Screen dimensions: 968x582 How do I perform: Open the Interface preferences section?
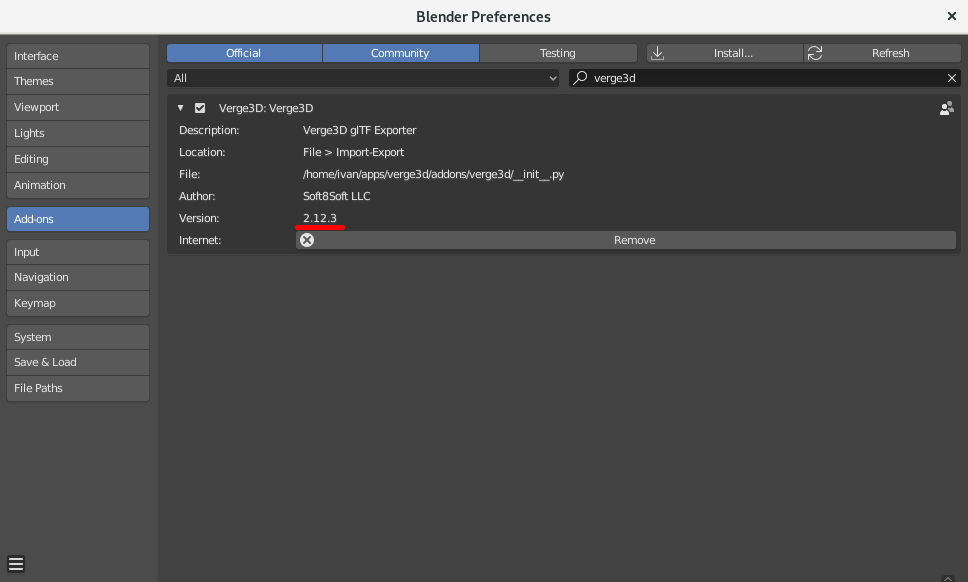coord(78,56)
